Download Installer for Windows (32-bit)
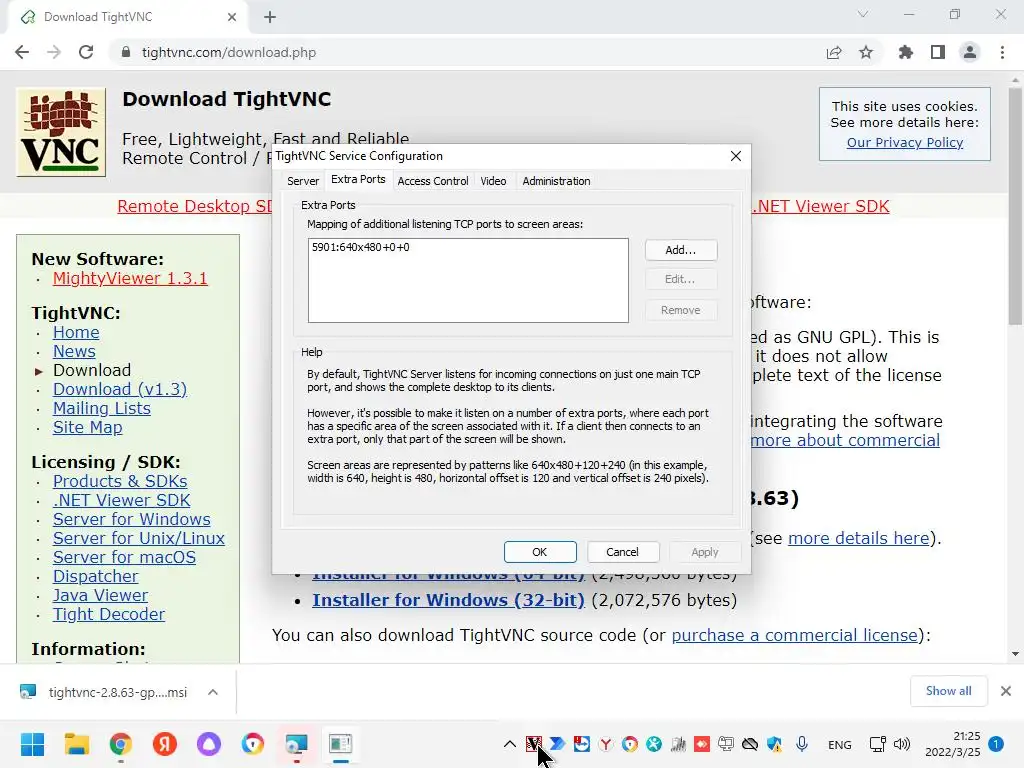 coord(448,600)
